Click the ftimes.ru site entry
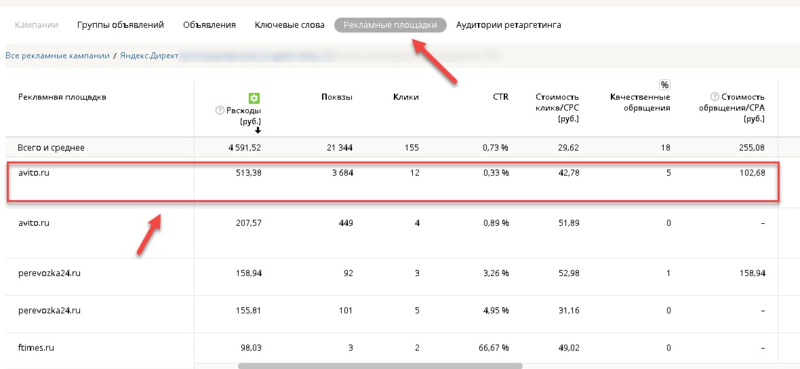800x369 pixels. click(x=36, y=348)
